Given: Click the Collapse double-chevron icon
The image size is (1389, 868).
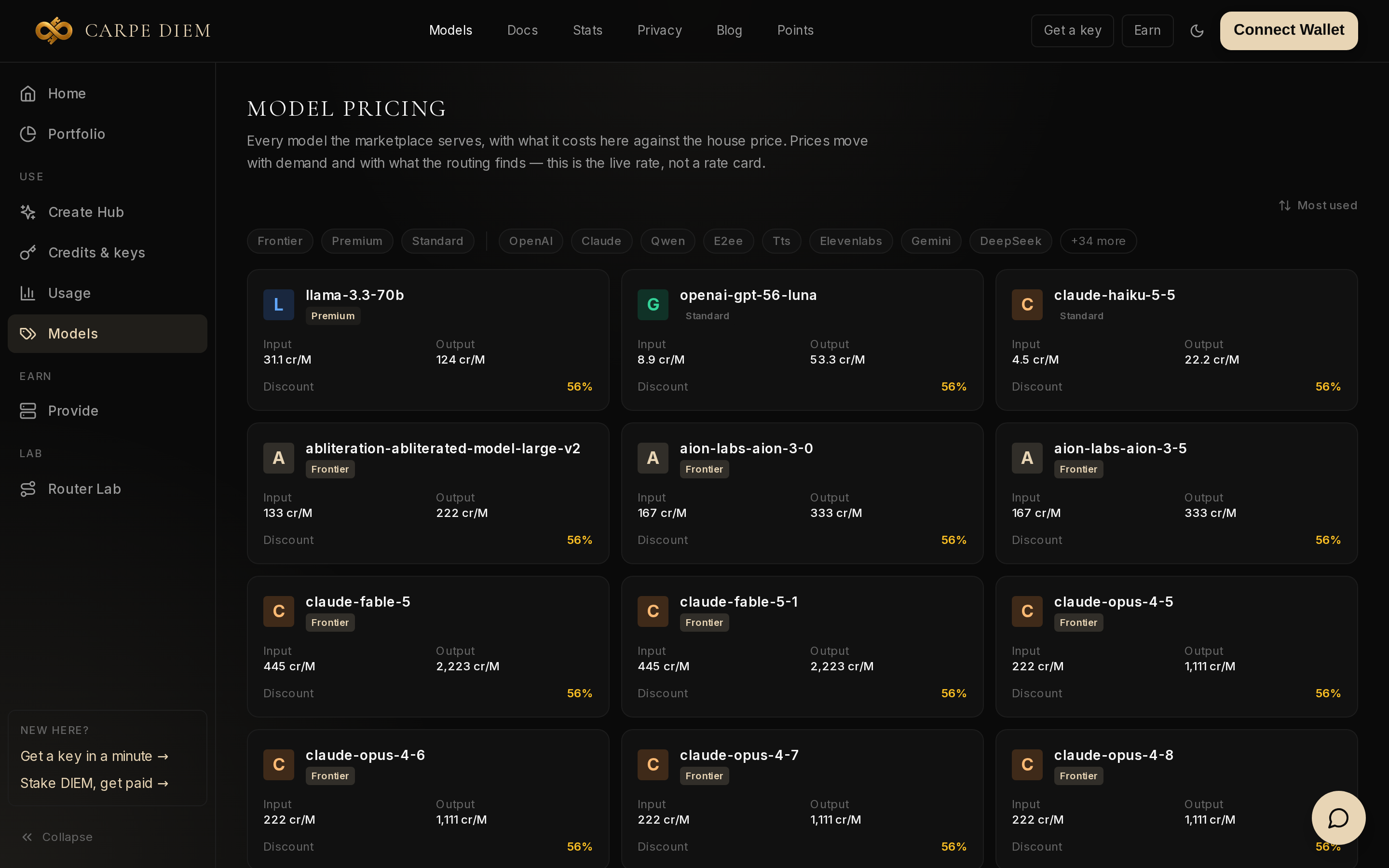Looking at the screenshot, I should pos(27,837).
